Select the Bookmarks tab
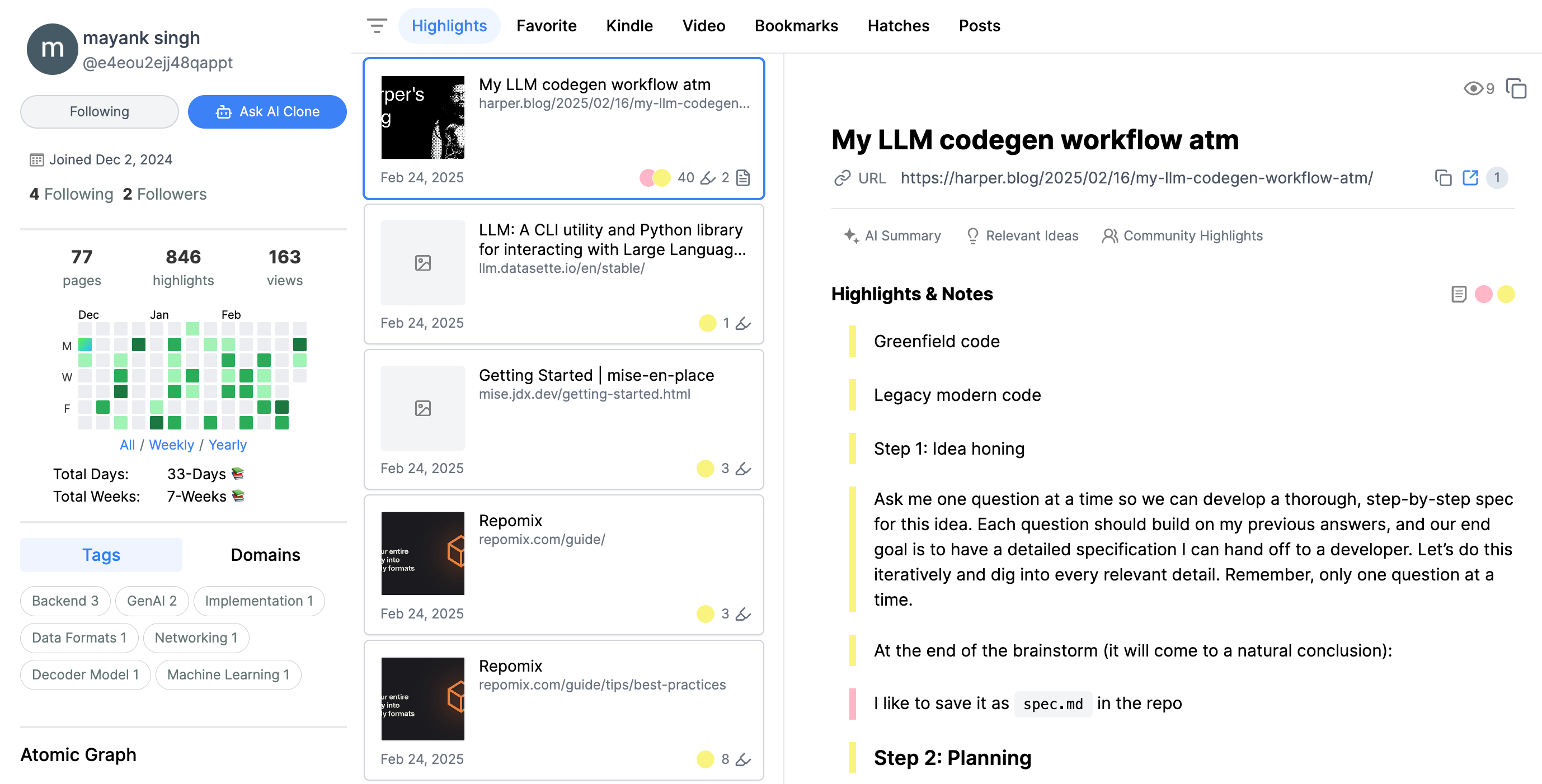This screenshot has width=1542, height=784. 796,26
